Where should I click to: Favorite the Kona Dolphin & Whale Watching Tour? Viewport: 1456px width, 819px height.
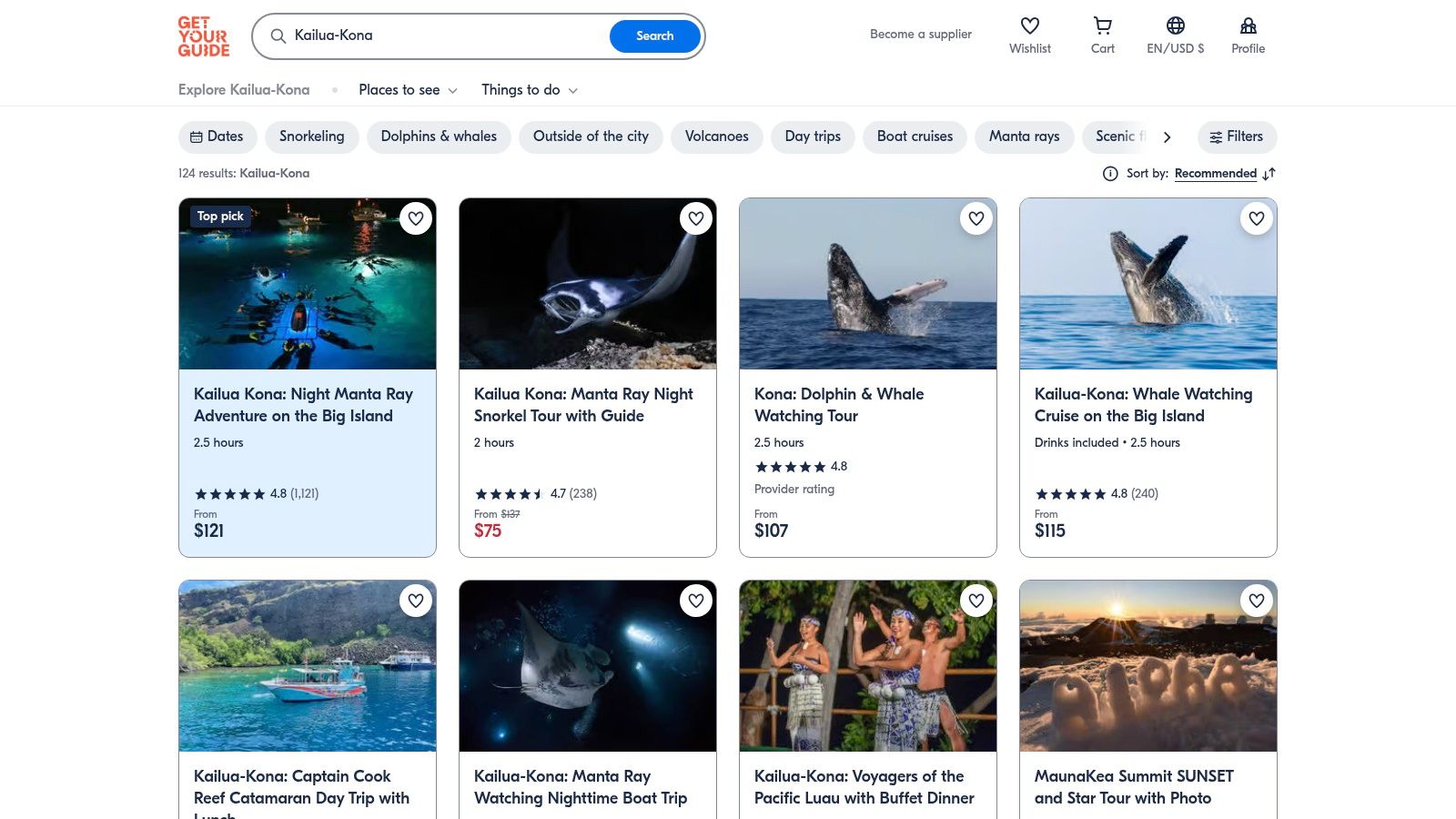coord(976,218)
